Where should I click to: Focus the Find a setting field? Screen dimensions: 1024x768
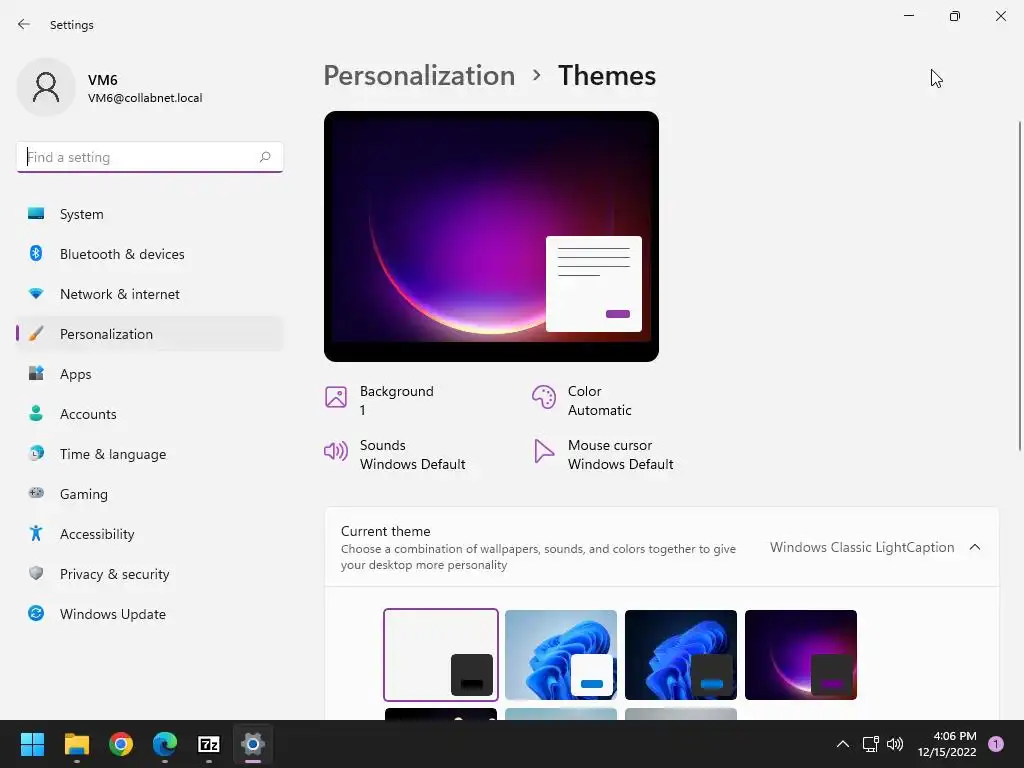click(x=150, y=157)
